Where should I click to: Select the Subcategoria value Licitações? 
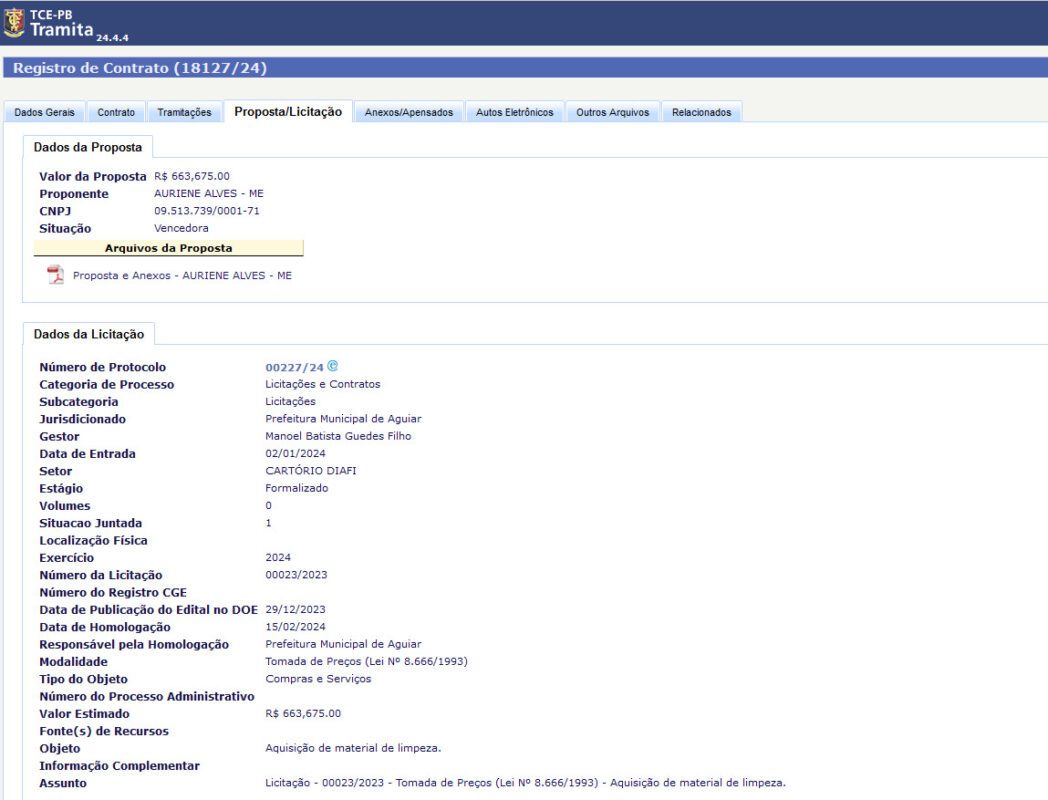(290, 402)
